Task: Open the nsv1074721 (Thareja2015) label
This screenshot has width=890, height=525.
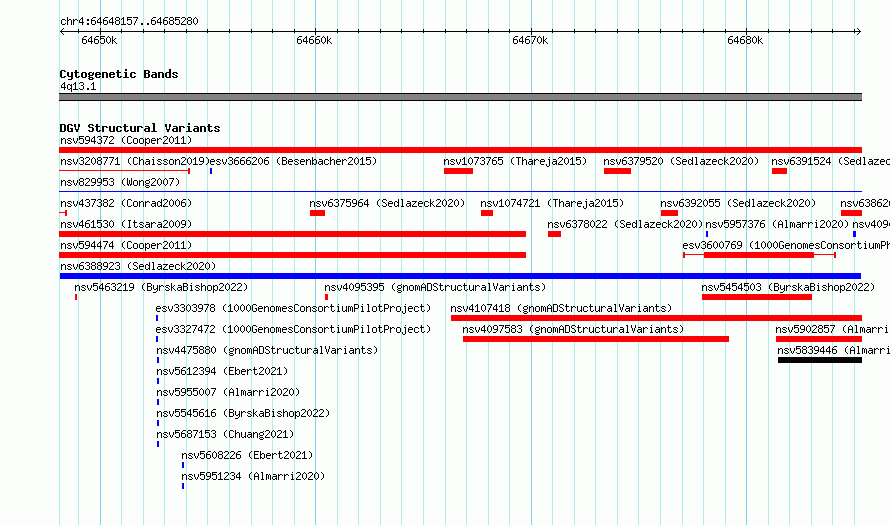Action: 552,203
